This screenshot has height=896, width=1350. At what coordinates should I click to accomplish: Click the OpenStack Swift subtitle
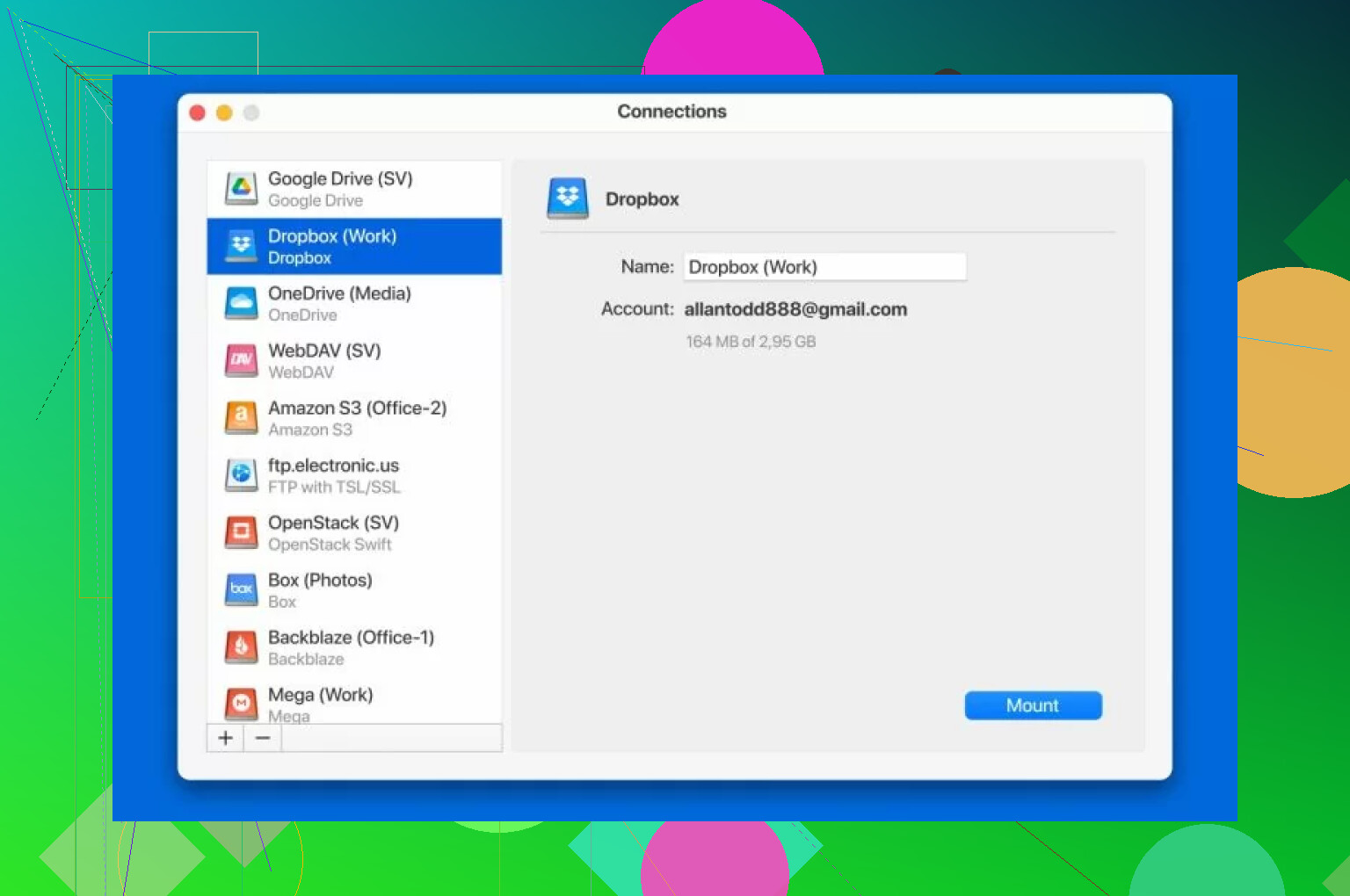pyautogui.click(x=330, y=545)
